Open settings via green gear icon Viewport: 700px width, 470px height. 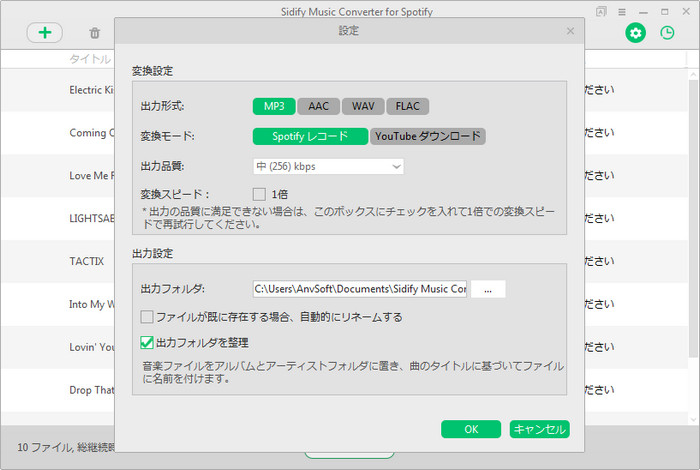click(x=635, y=33)
